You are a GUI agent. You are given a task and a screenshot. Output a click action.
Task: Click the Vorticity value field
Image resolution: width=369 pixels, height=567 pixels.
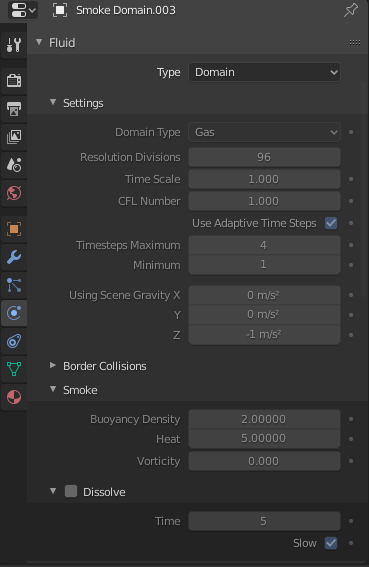tap(264, 461)
